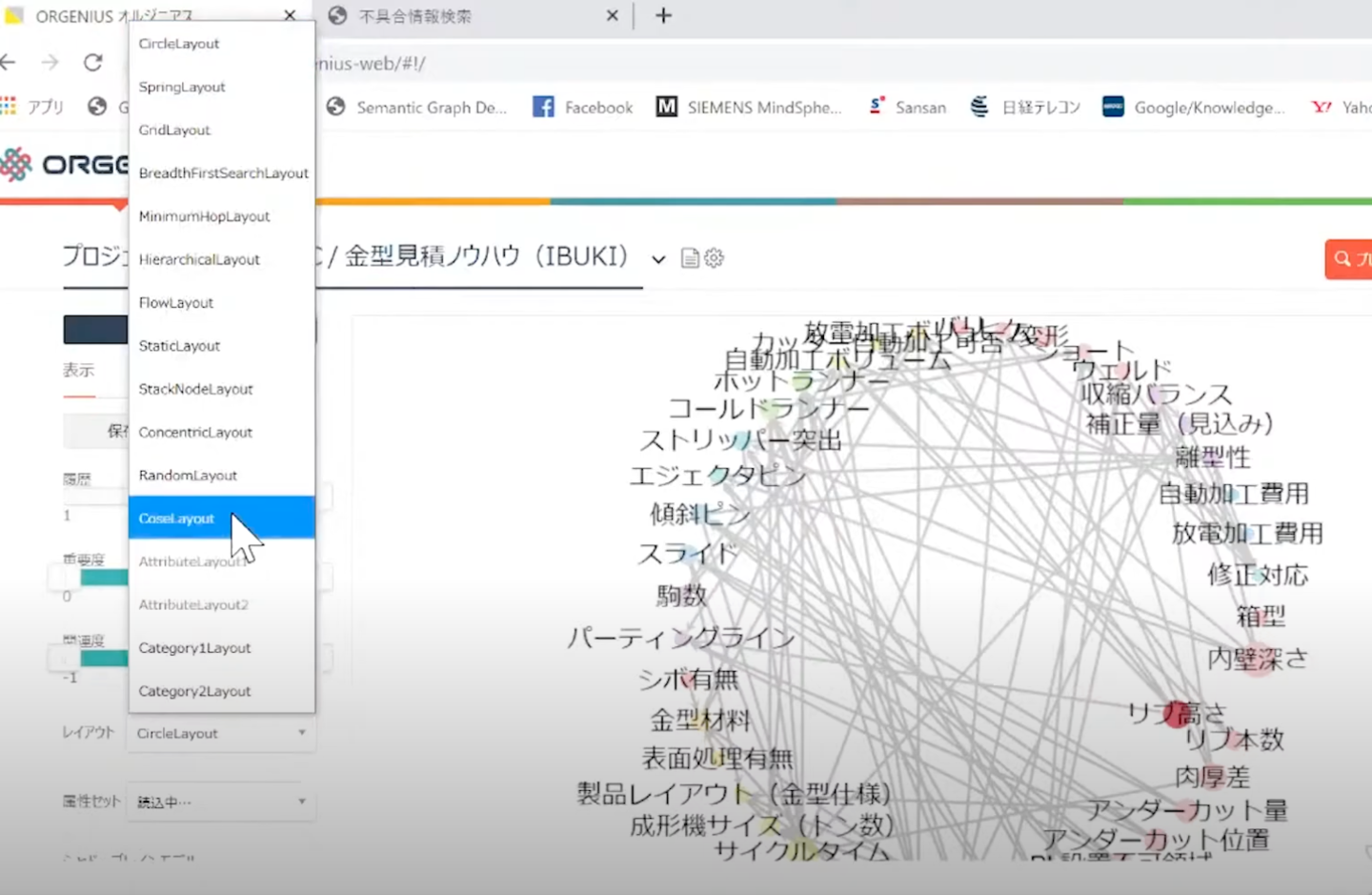Switch to the 表示 tab
Image resolution: width=1372 pixels, height=895 pixels.
click(79, 371)
